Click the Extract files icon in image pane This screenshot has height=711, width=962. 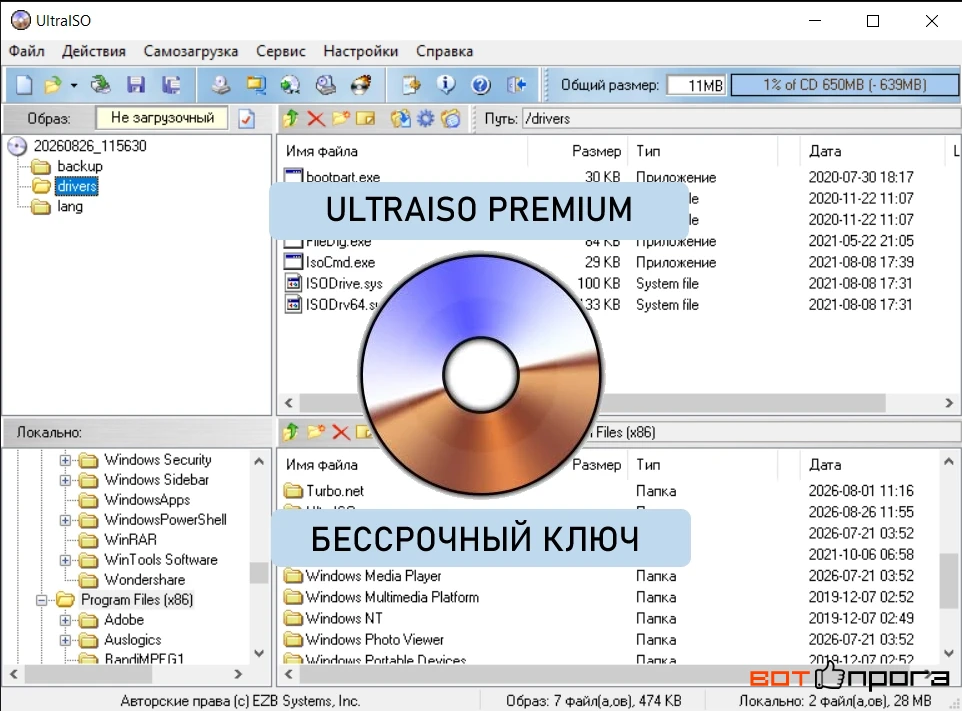401,118
